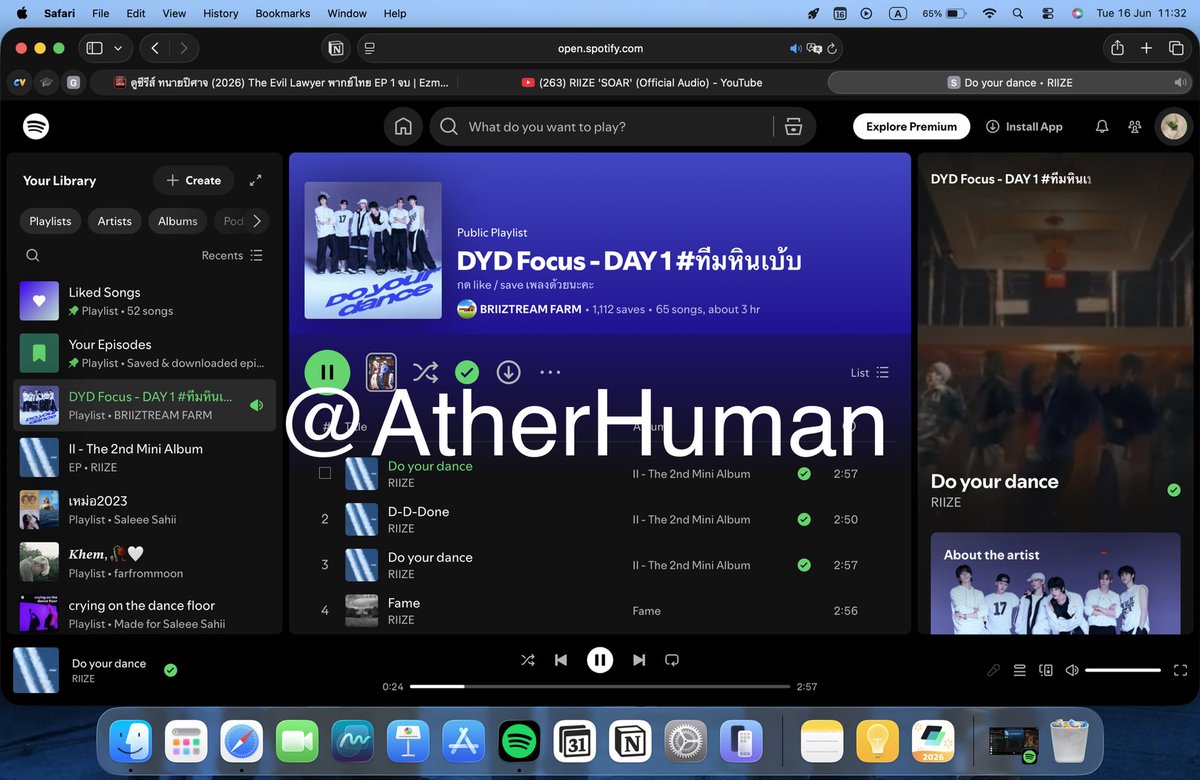Open crying on the dance floor playlist
The image size is (1200, 780).
(144, 613)
